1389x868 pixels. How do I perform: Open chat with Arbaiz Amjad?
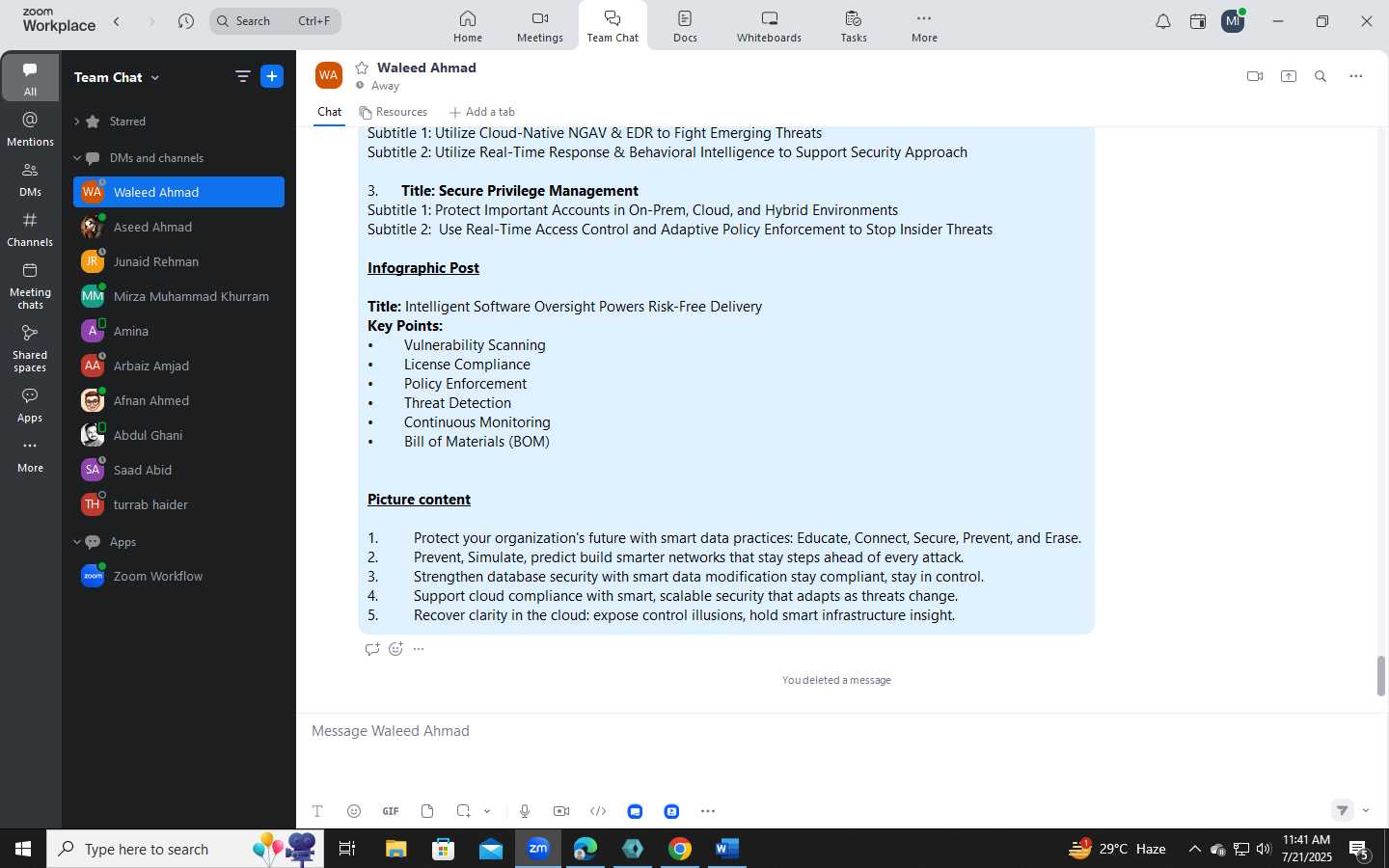(x=178, y=366)
